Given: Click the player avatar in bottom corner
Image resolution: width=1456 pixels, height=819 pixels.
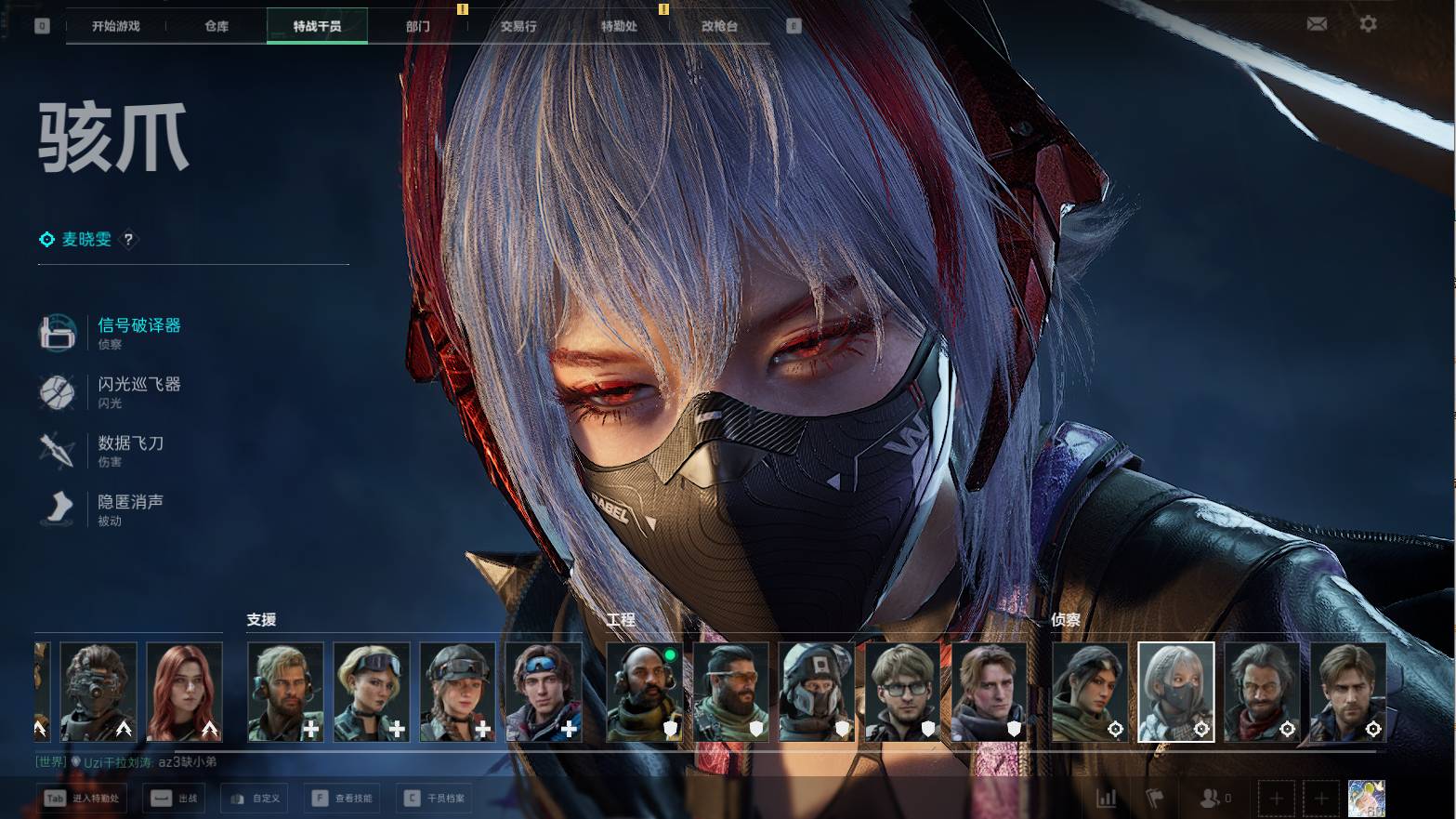Looking at the screenshot, I should click(1366, 799).
